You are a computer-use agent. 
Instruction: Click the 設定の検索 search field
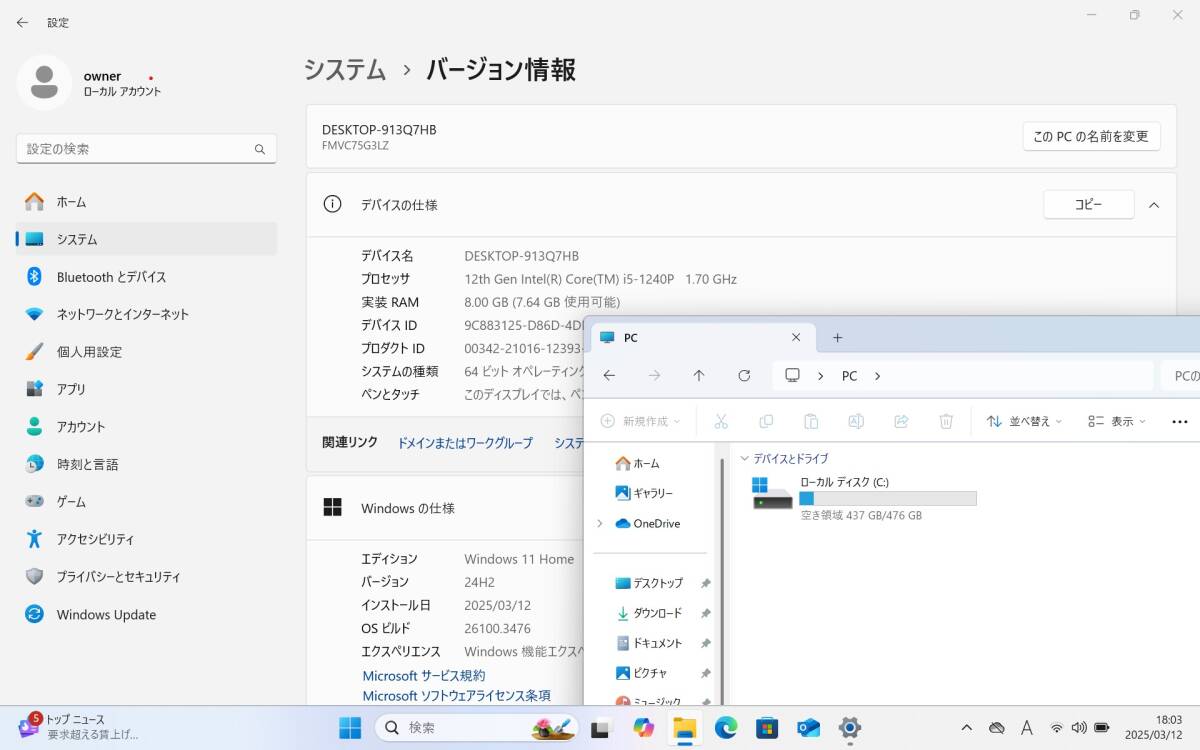coord(146,149)
